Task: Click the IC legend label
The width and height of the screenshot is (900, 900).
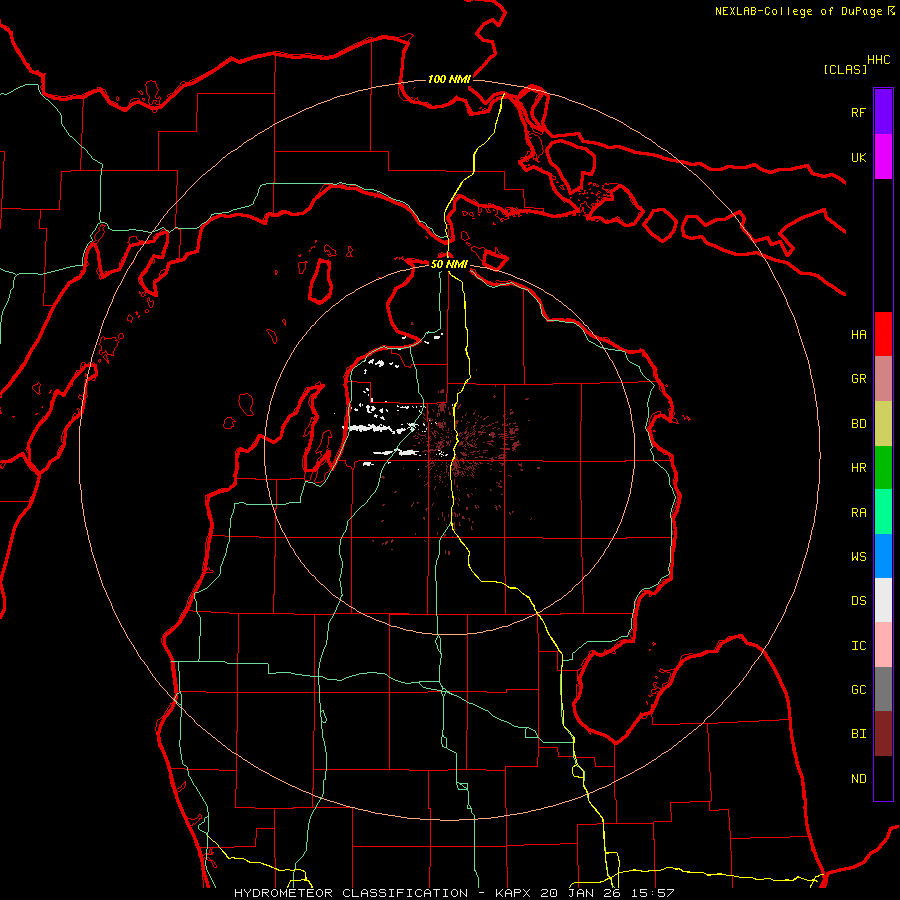Action: coord(858,646)
